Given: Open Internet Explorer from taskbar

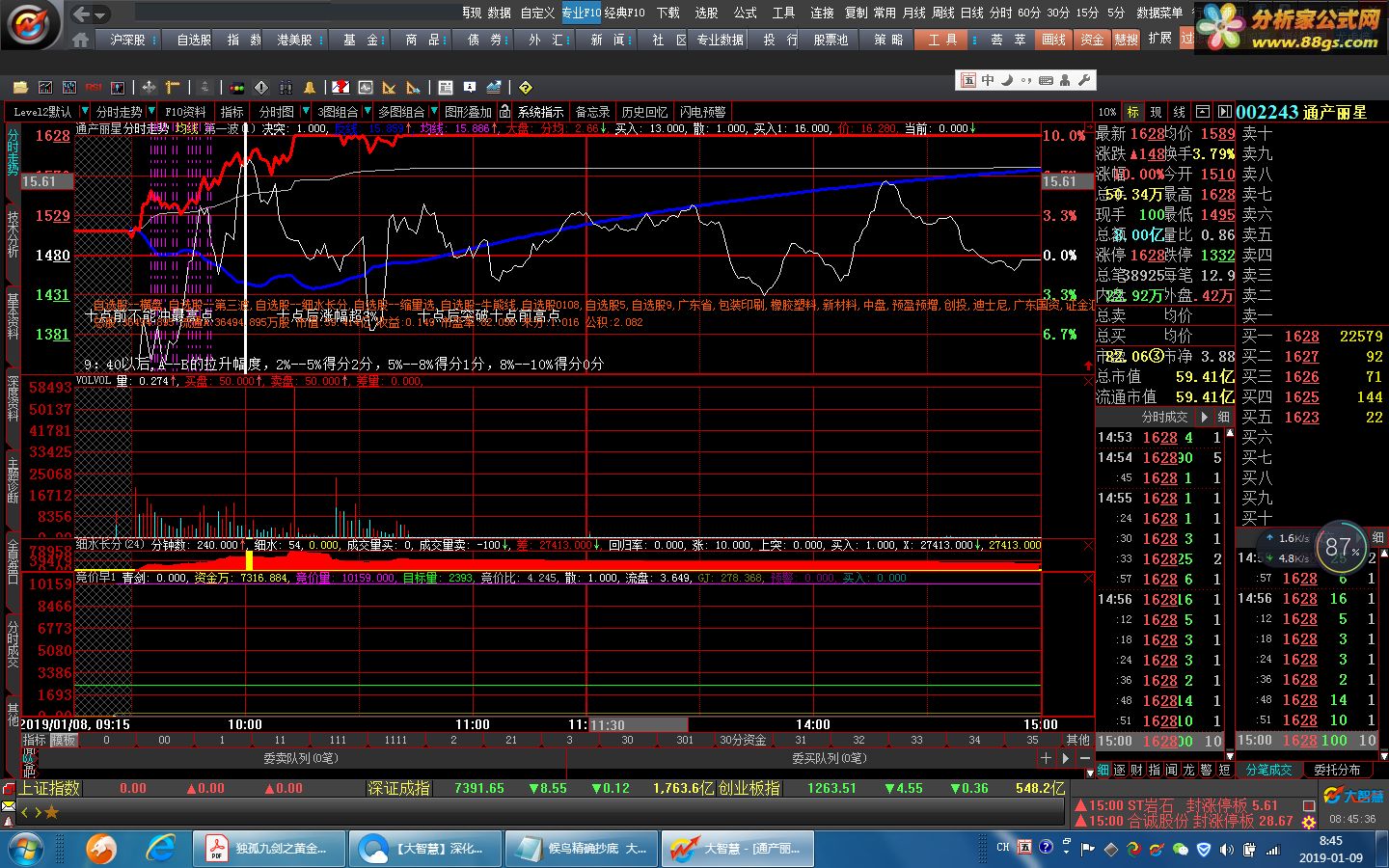Looking at the screenshot, I should (x=161, y=849).
